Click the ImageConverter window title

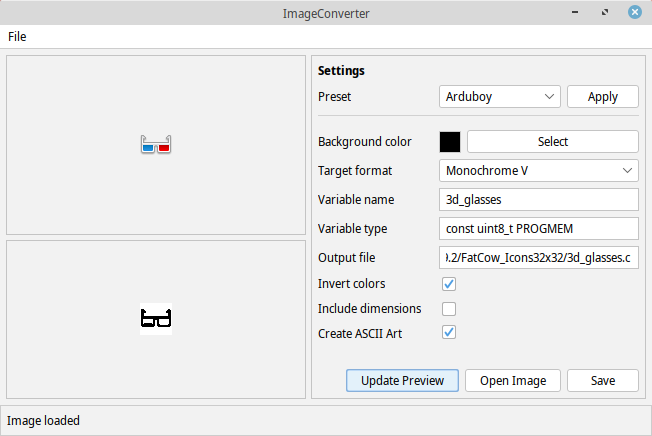tap(326, 14)
